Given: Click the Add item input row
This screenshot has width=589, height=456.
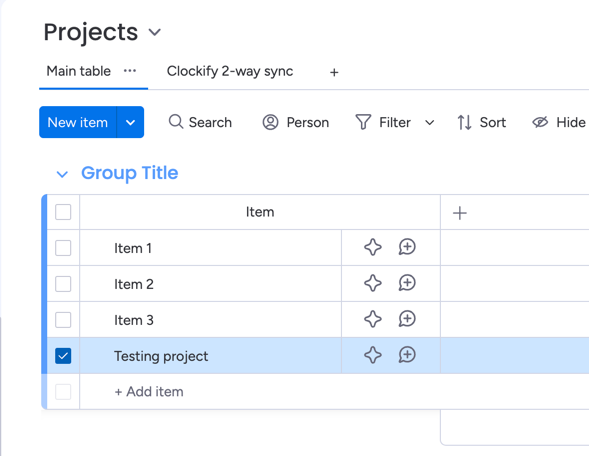Looking at the screenshot, I should click(x=259, y=392).
